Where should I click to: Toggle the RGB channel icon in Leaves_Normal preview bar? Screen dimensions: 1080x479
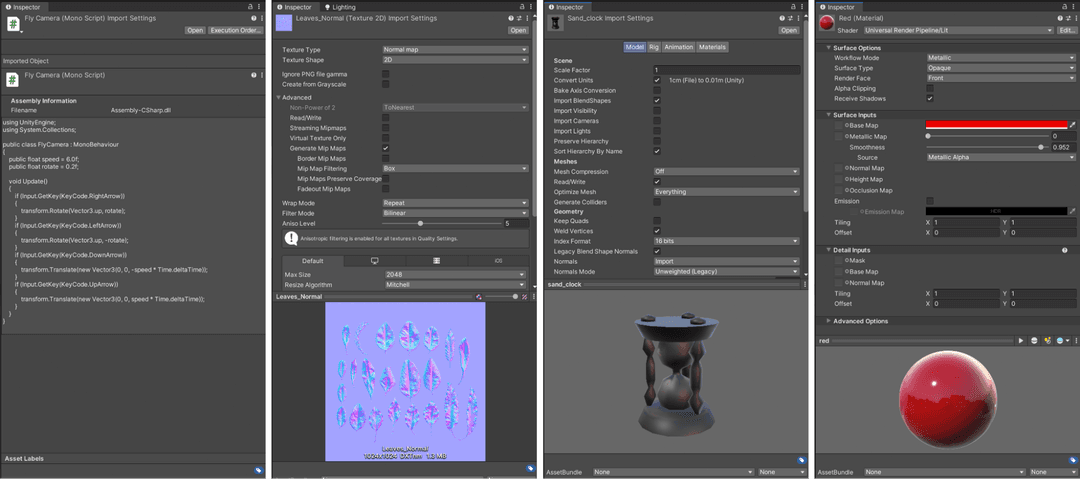tap(479, 296)
